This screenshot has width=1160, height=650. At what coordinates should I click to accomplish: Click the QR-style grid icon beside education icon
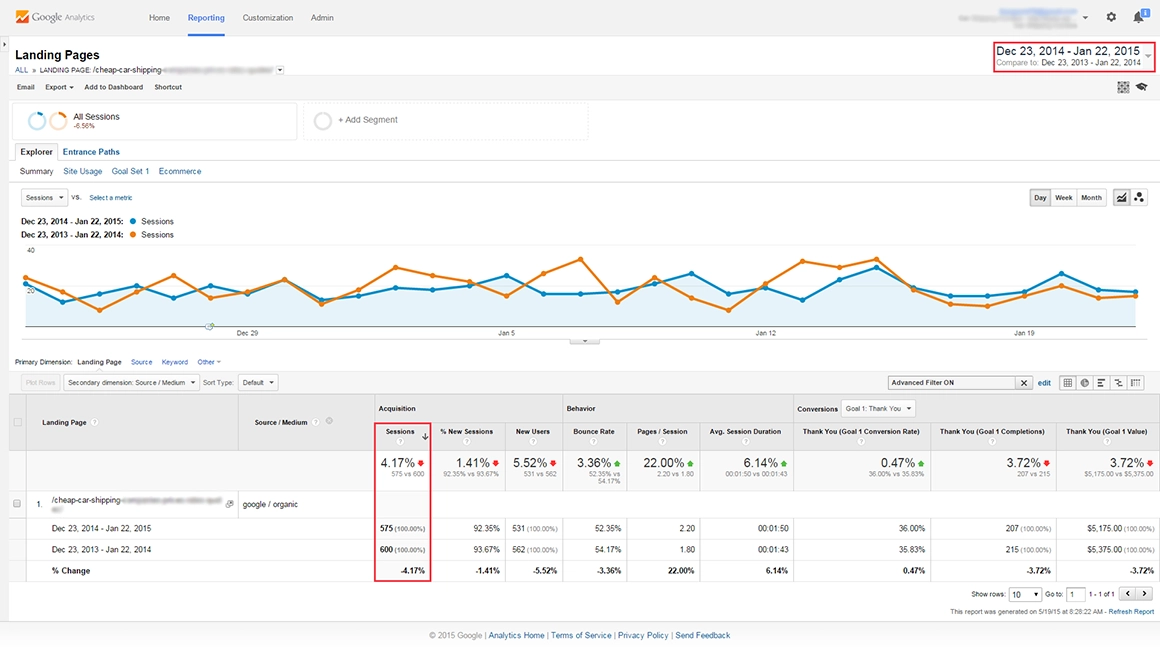[1123, 87]
